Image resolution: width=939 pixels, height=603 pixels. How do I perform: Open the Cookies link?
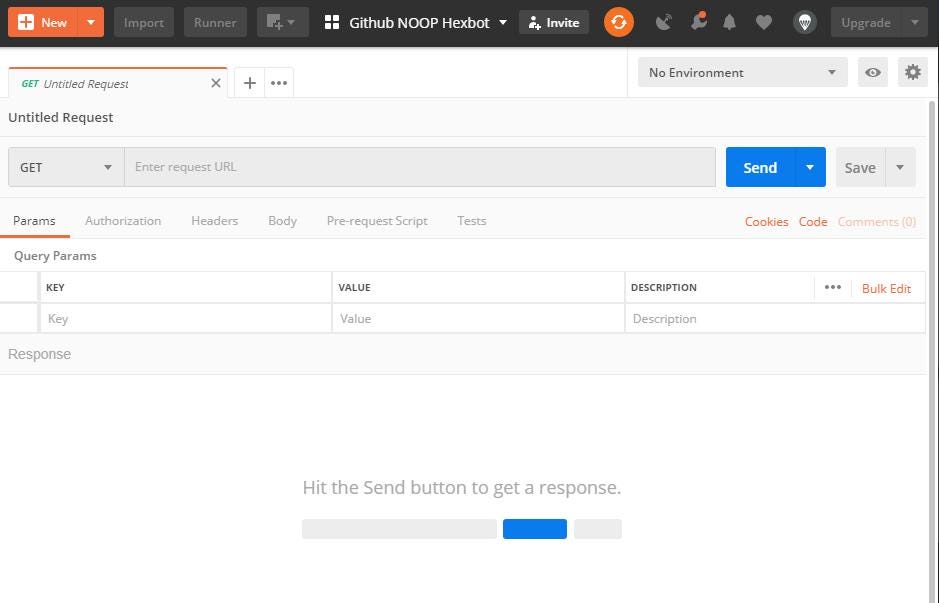click(766, 222)
